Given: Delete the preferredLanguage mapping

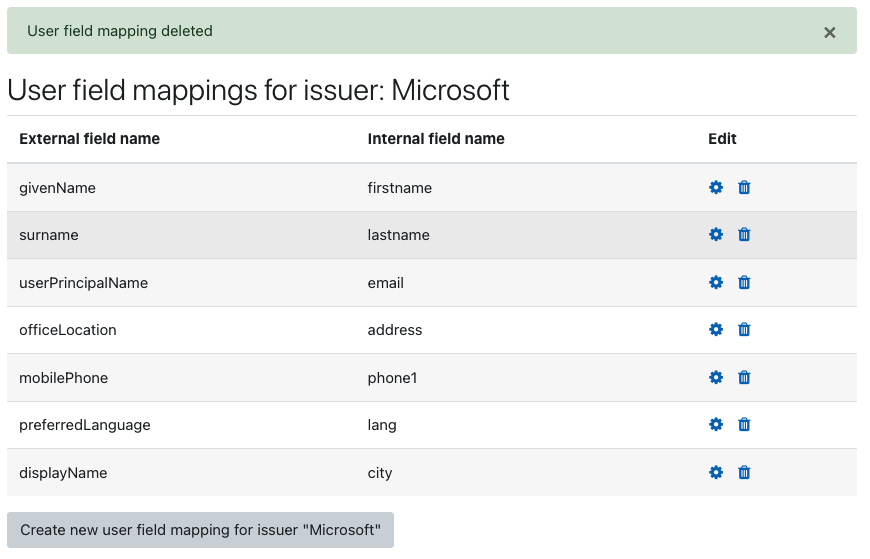Looking at the screenshot, I should (744, 425).
